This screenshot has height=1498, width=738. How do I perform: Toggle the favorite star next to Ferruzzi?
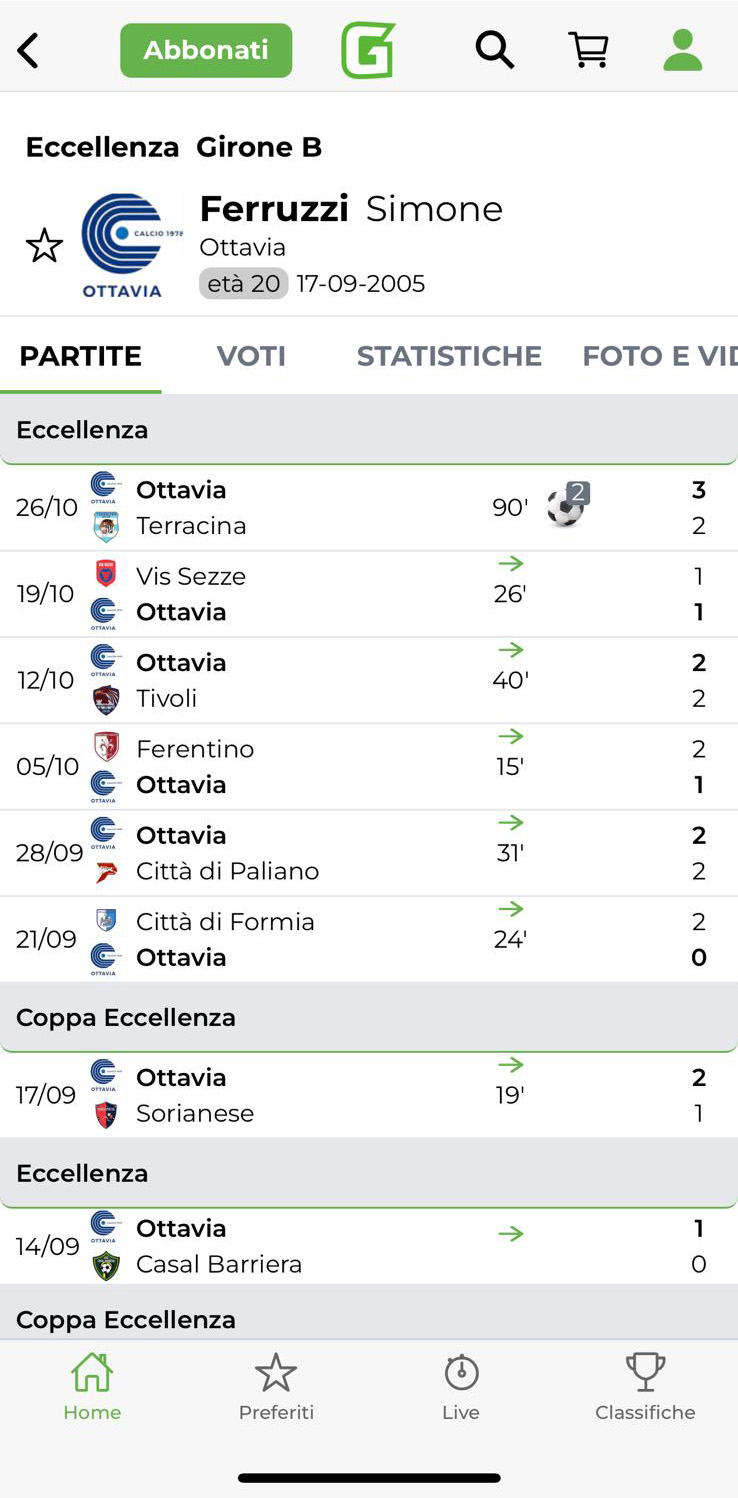44,245
